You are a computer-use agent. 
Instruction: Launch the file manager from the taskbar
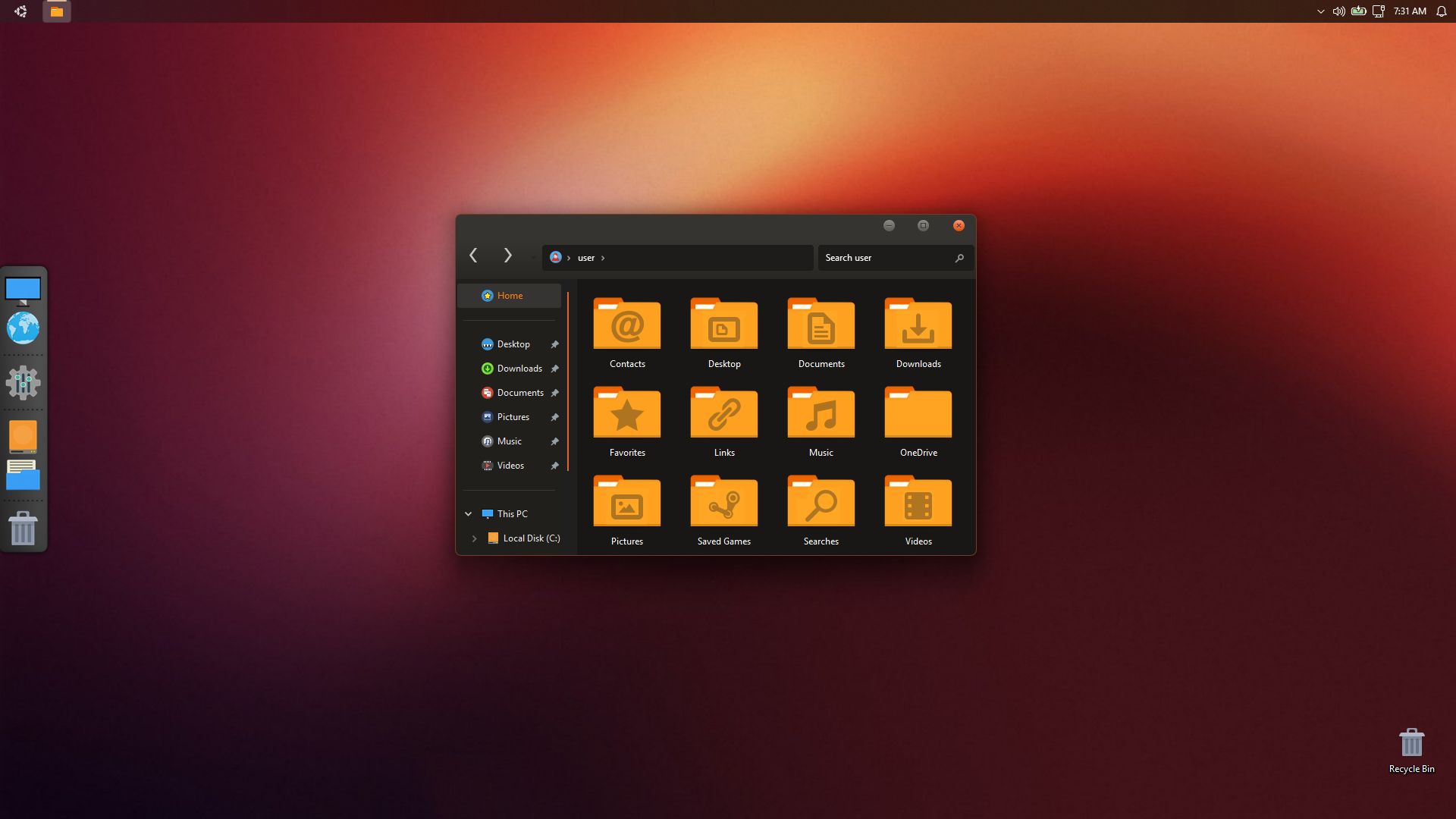coord(57,11)
